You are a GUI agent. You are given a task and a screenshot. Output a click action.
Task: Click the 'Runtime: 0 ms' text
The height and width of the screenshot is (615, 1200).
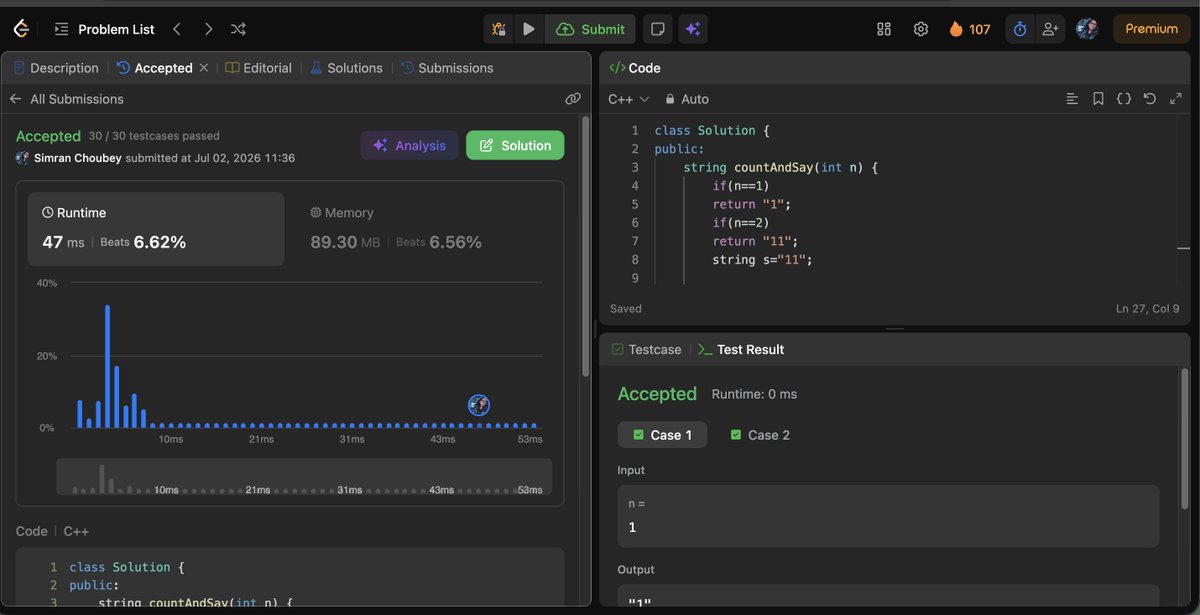point(754,394)
